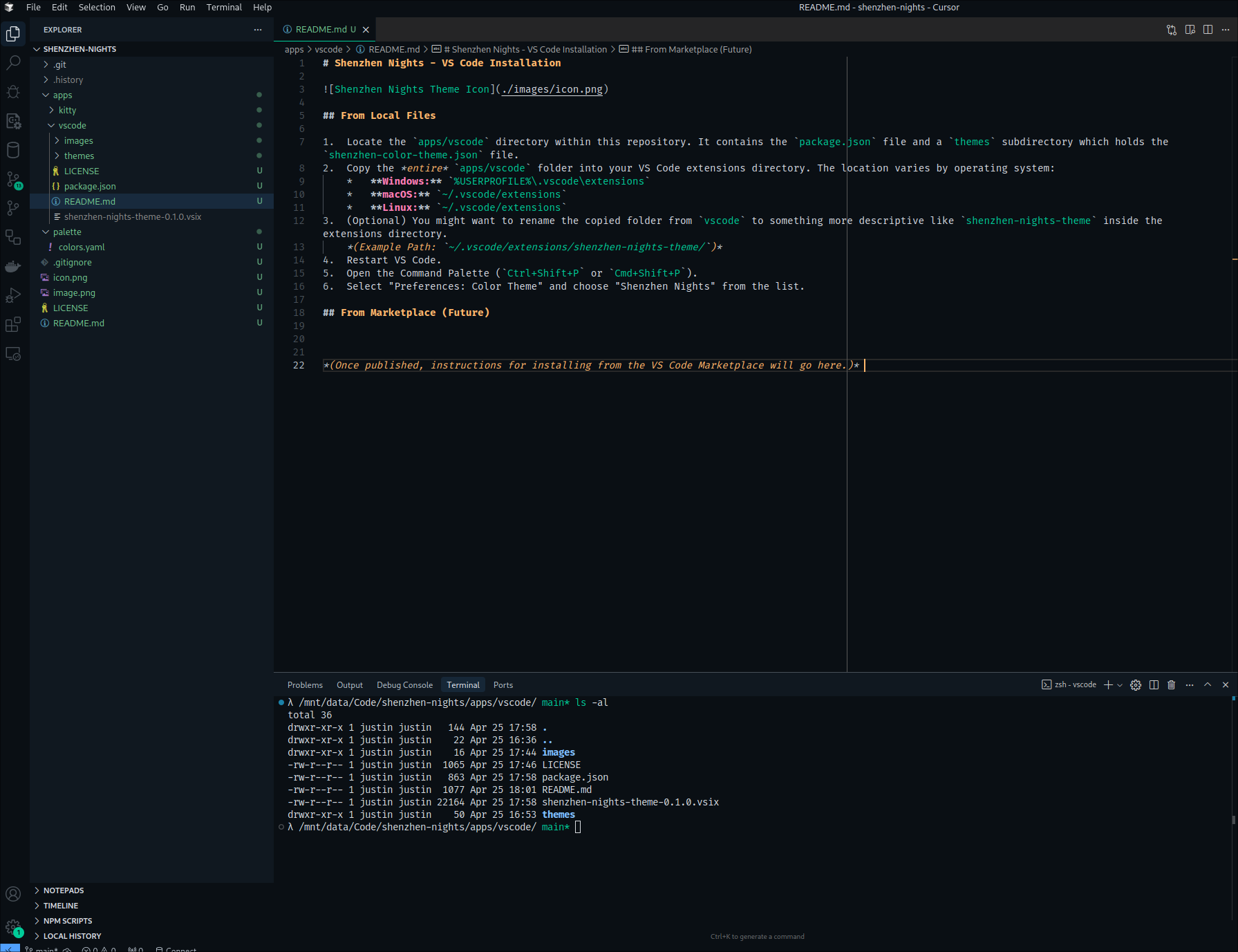
Task: Open the launch dropdown beside new terminal
Action: pos(1120,685)
